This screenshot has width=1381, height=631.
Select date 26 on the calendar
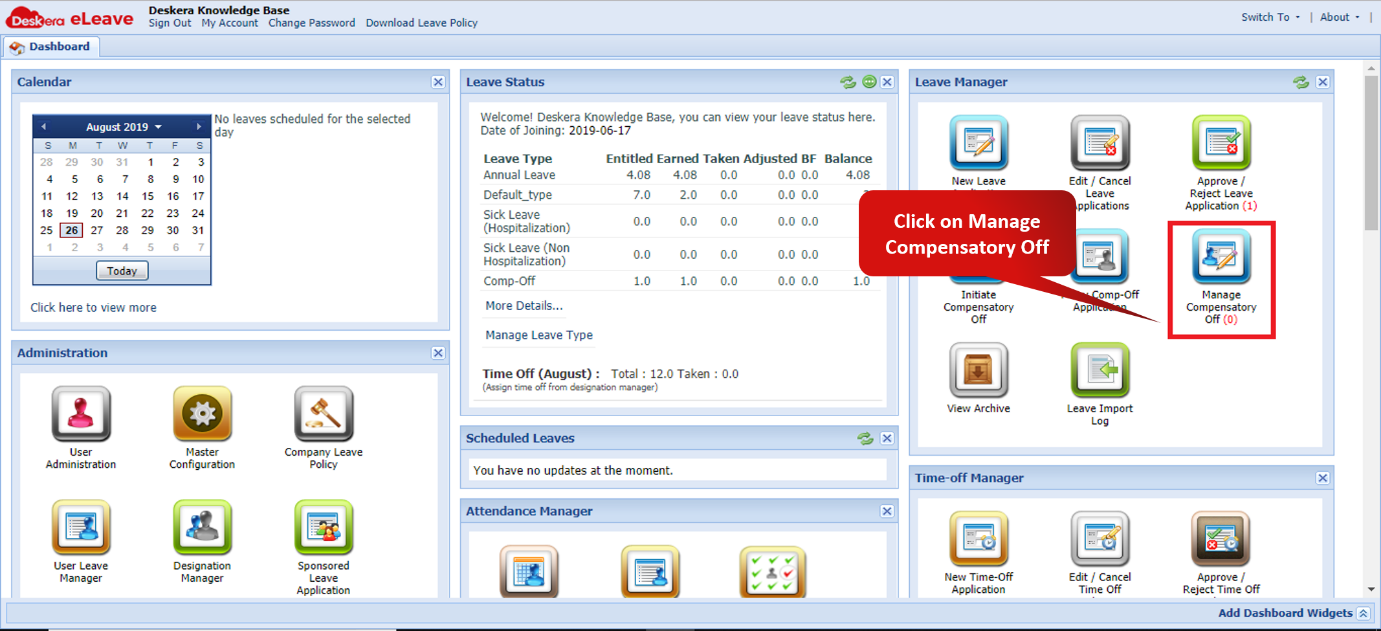[x=70, y=229]
